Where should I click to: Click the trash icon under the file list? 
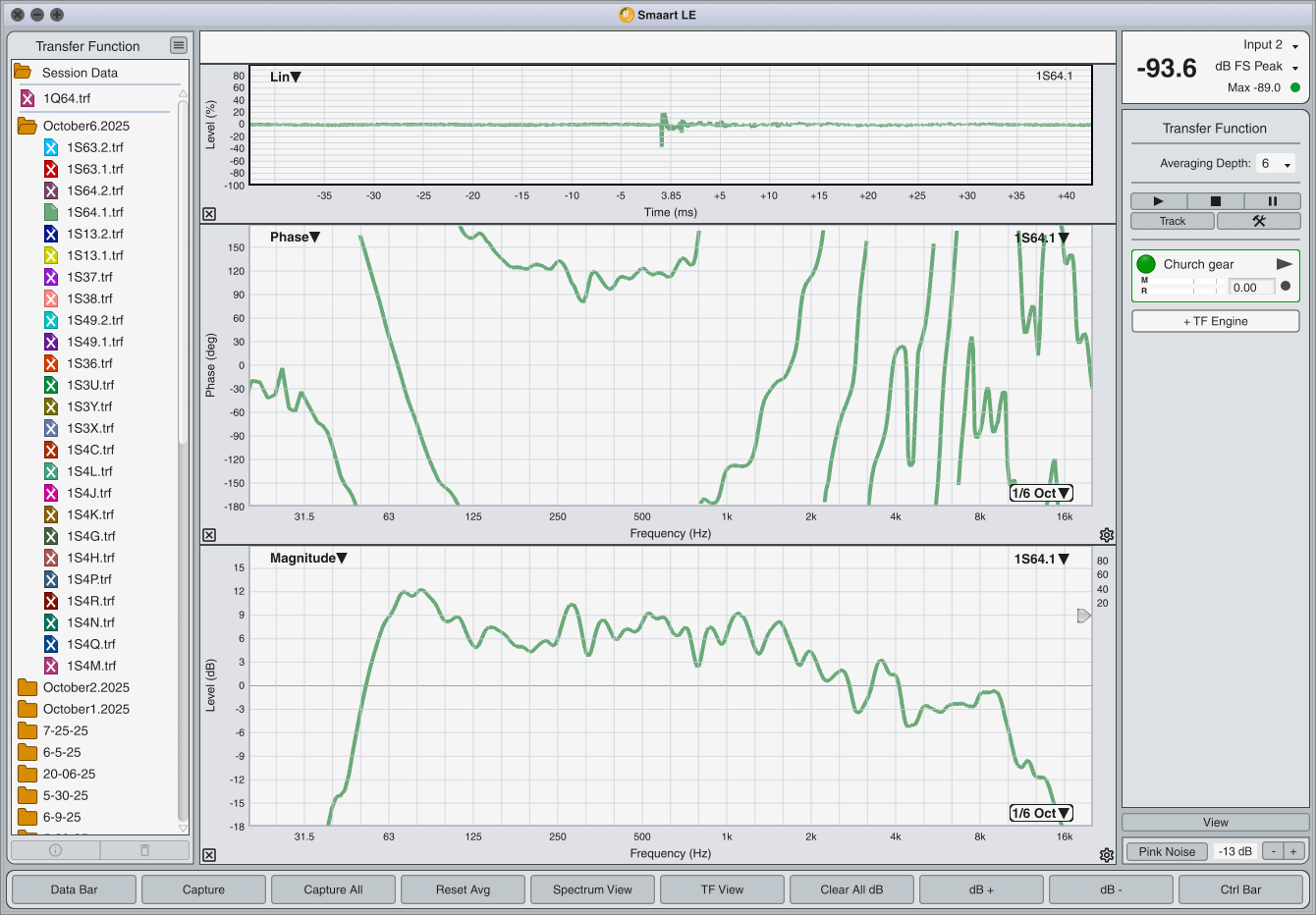(144, 850)
